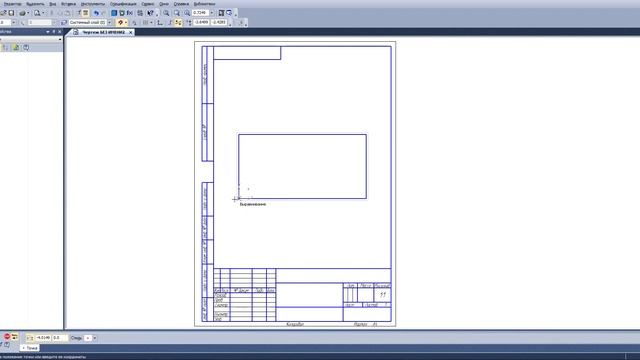
Task: Open the Библиотеки menu
Action: (204, 4)
